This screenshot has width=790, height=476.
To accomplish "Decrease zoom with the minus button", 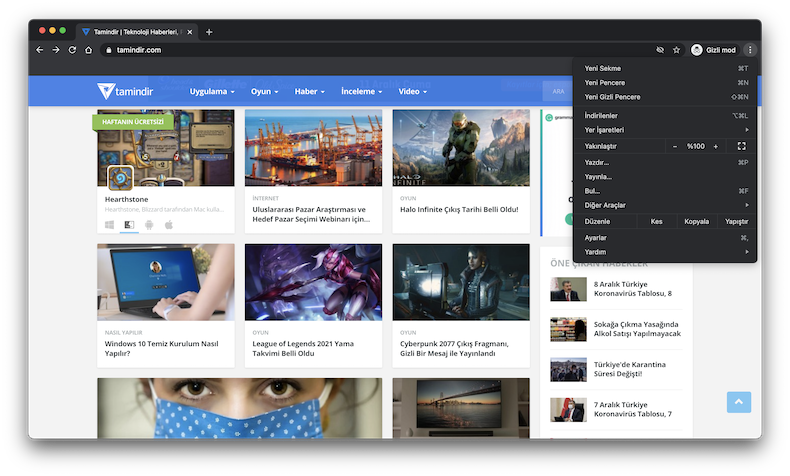I will [675, 147].
